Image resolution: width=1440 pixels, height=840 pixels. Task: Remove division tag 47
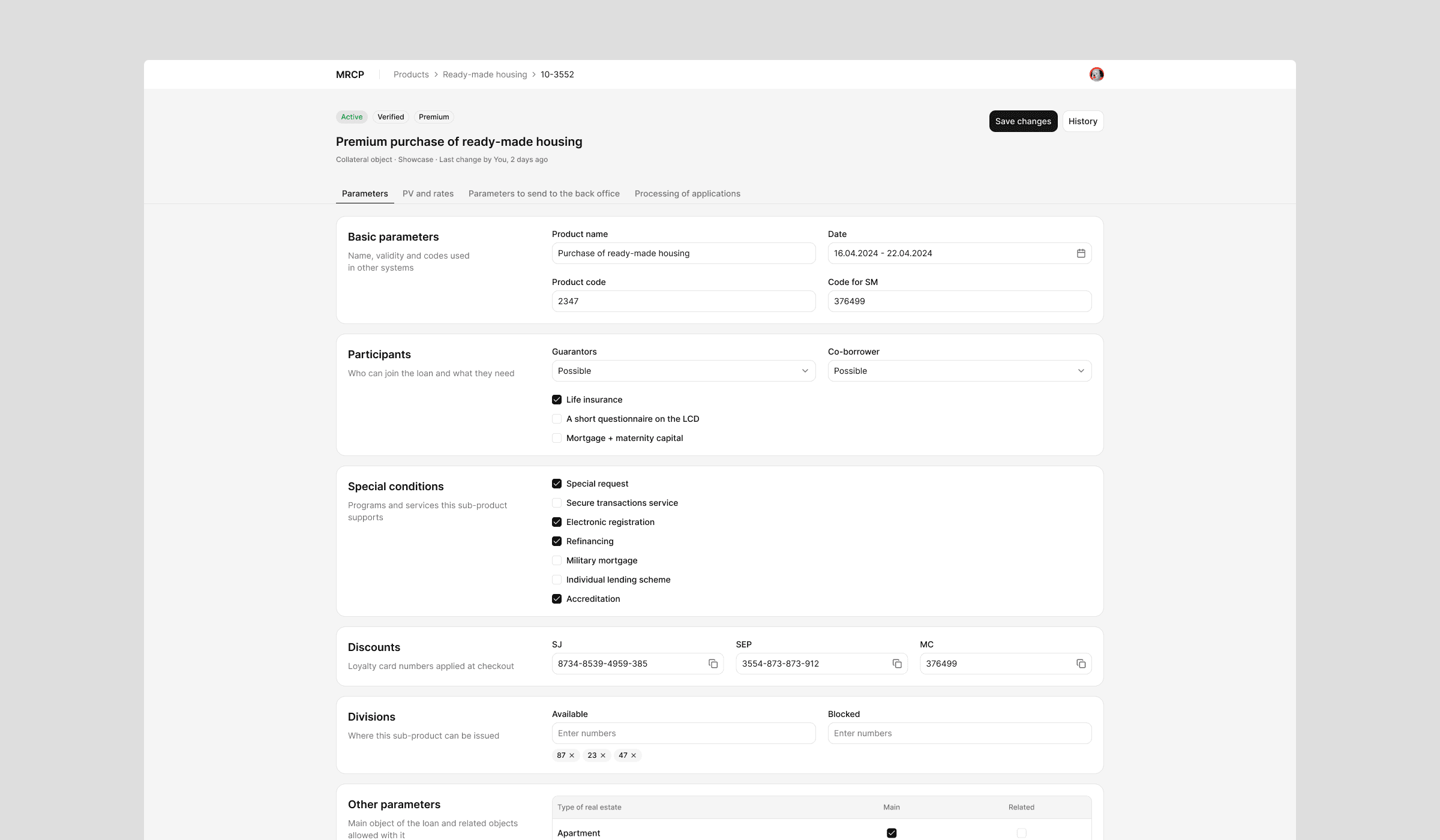(634, 755)
